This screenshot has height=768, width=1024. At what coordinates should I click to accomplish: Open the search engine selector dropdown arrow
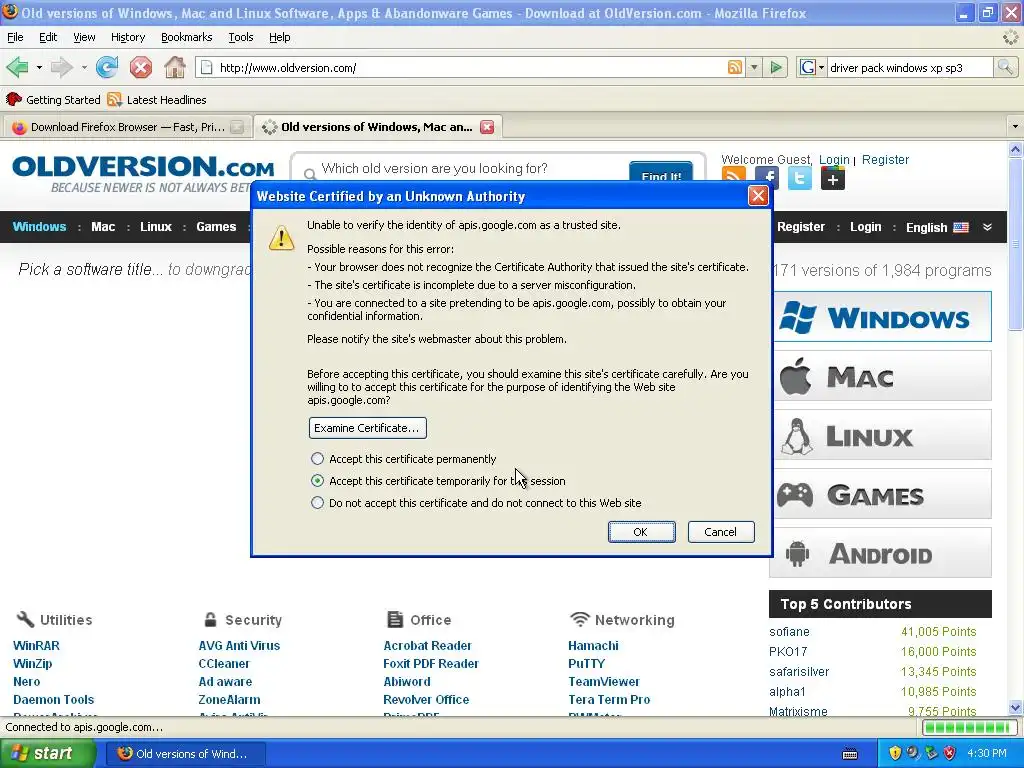coord(821,67)
